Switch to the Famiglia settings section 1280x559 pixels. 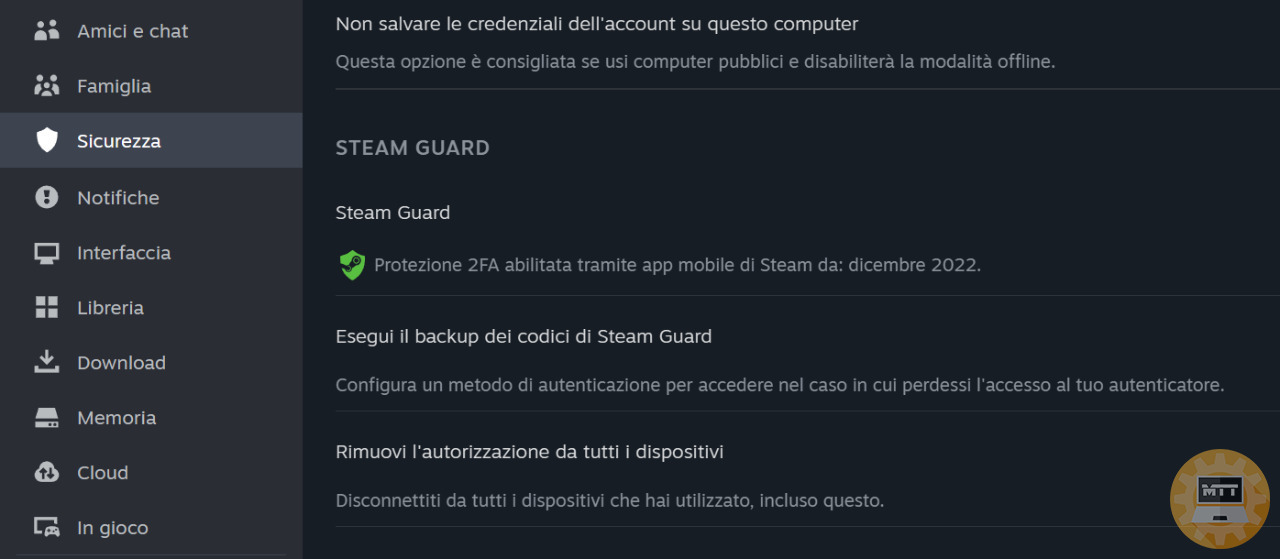tap(151, 86)
